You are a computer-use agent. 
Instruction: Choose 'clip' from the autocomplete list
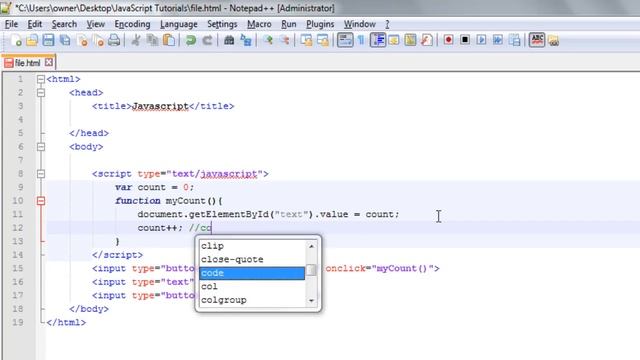252,246
